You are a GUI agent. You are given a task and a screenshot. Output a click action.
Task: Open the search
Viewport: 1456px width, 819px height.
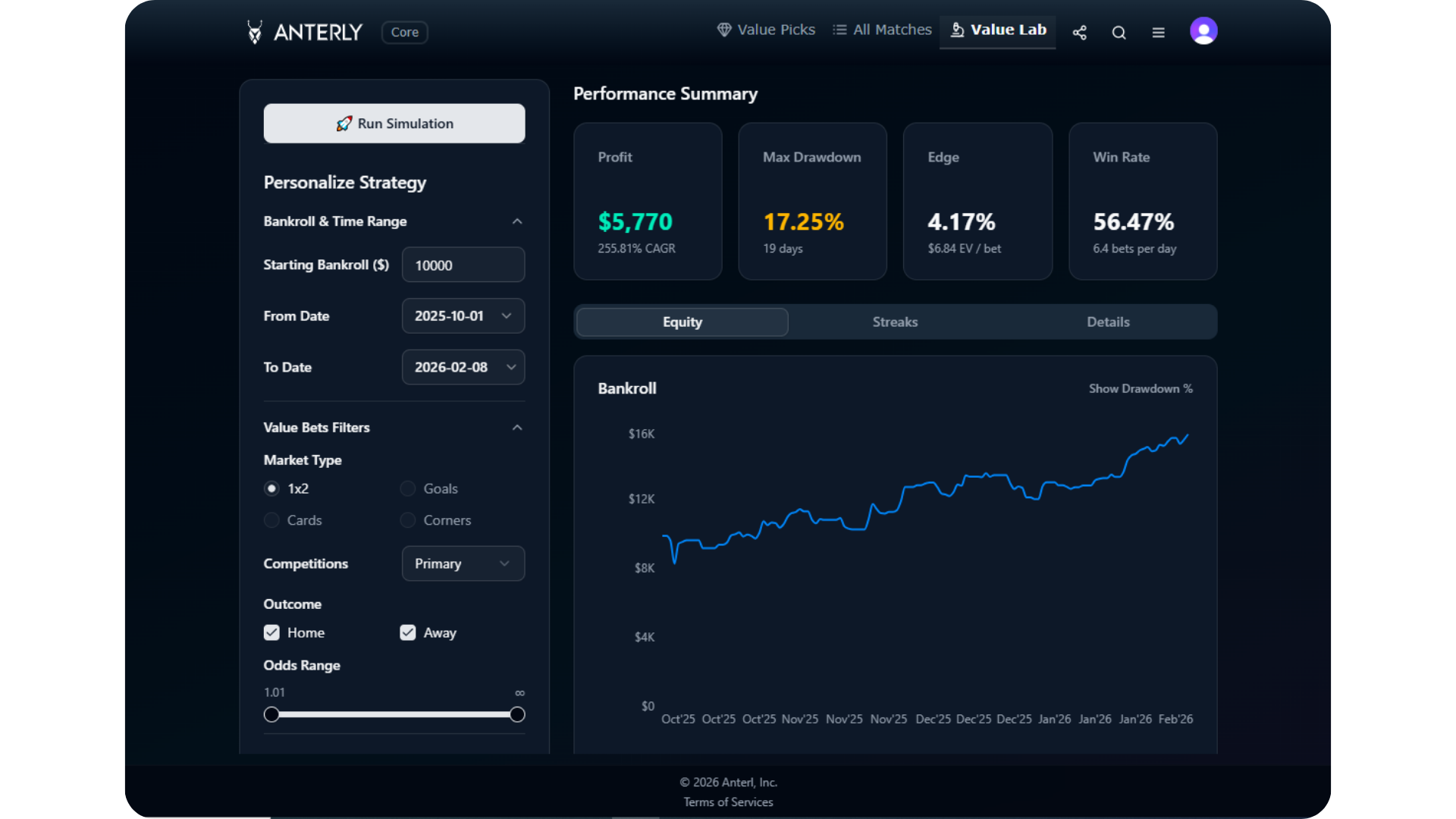[x=1119, y=33]
